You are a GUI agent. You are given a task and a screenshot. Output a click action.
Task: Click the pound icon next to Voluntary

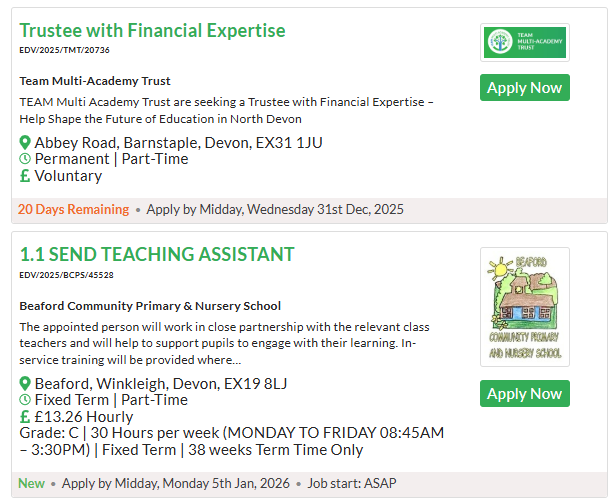(x=25, y=176)
